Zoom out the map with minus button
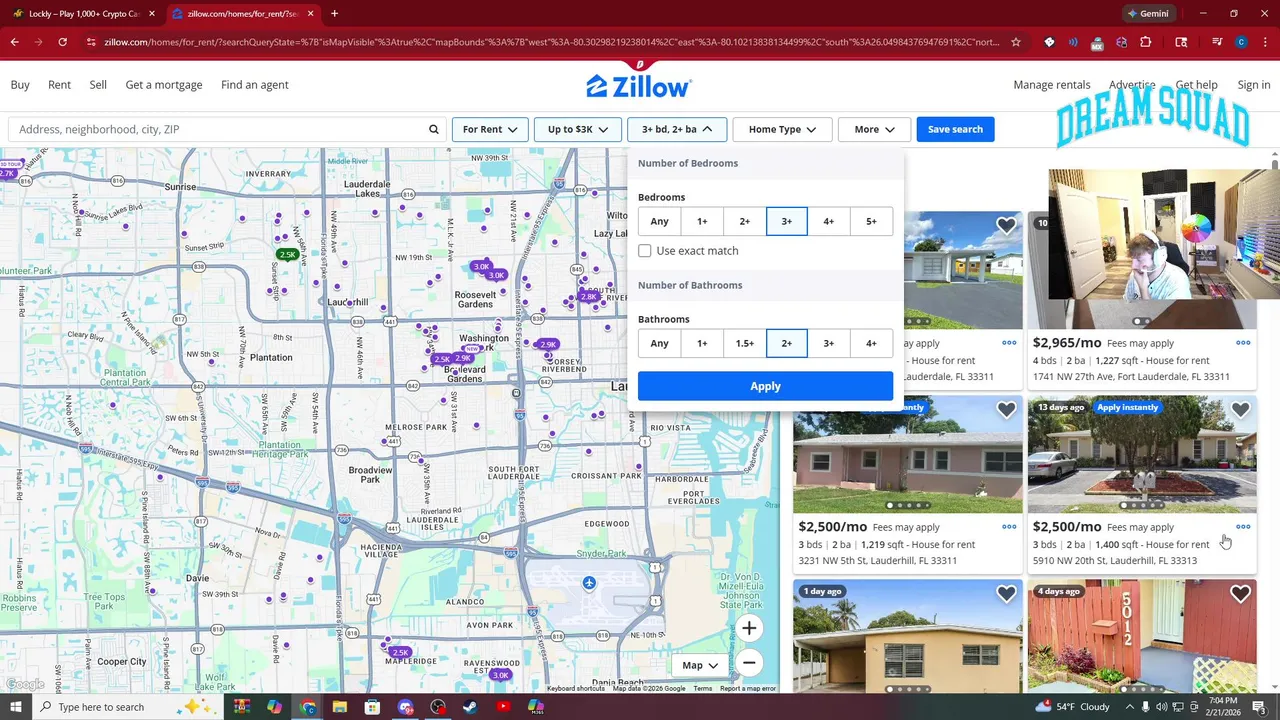 pos(749,663)
